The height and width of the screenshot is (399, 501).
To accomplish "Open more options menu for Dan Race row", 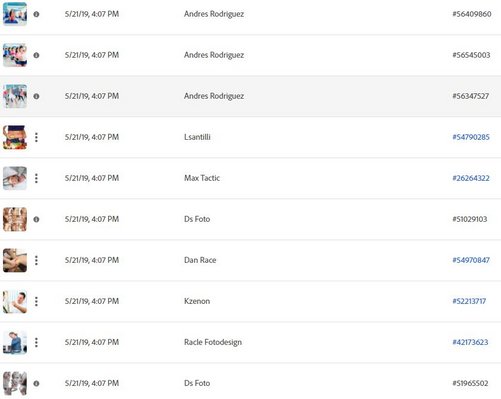I will (x=36, y=260).
